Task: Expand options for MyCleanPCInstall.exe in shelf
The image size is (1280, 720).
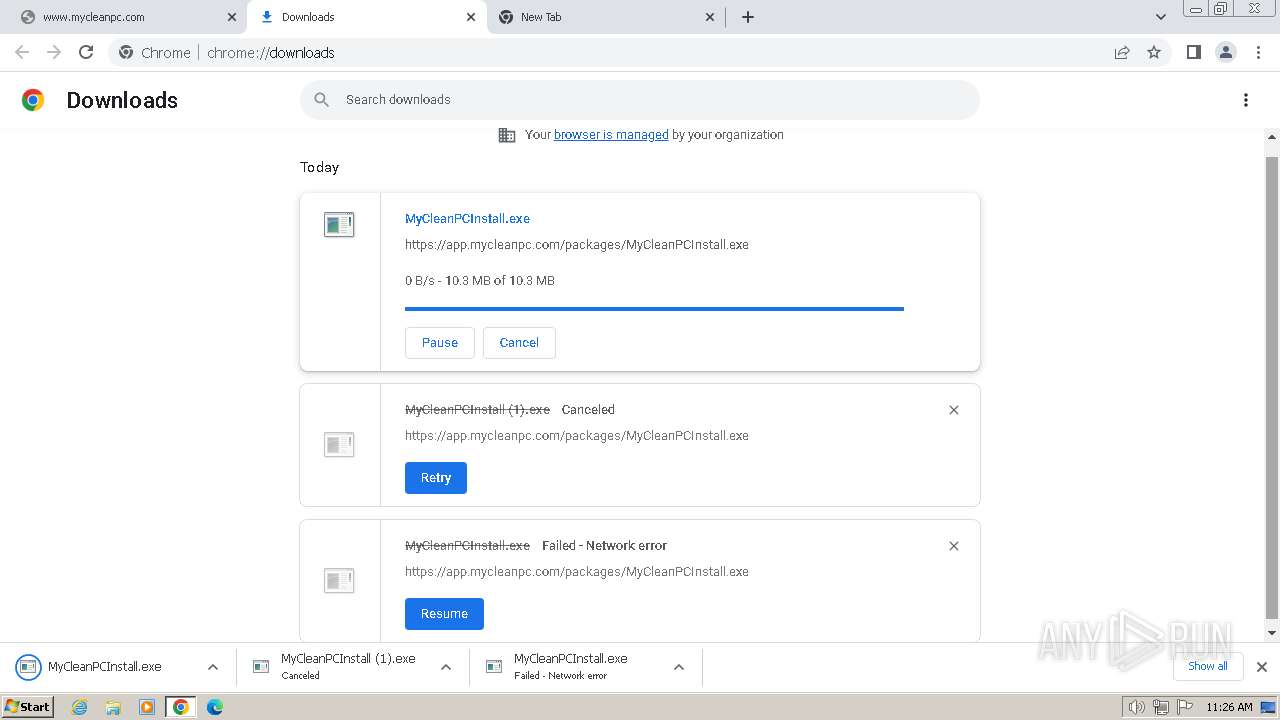Action: 213,667
